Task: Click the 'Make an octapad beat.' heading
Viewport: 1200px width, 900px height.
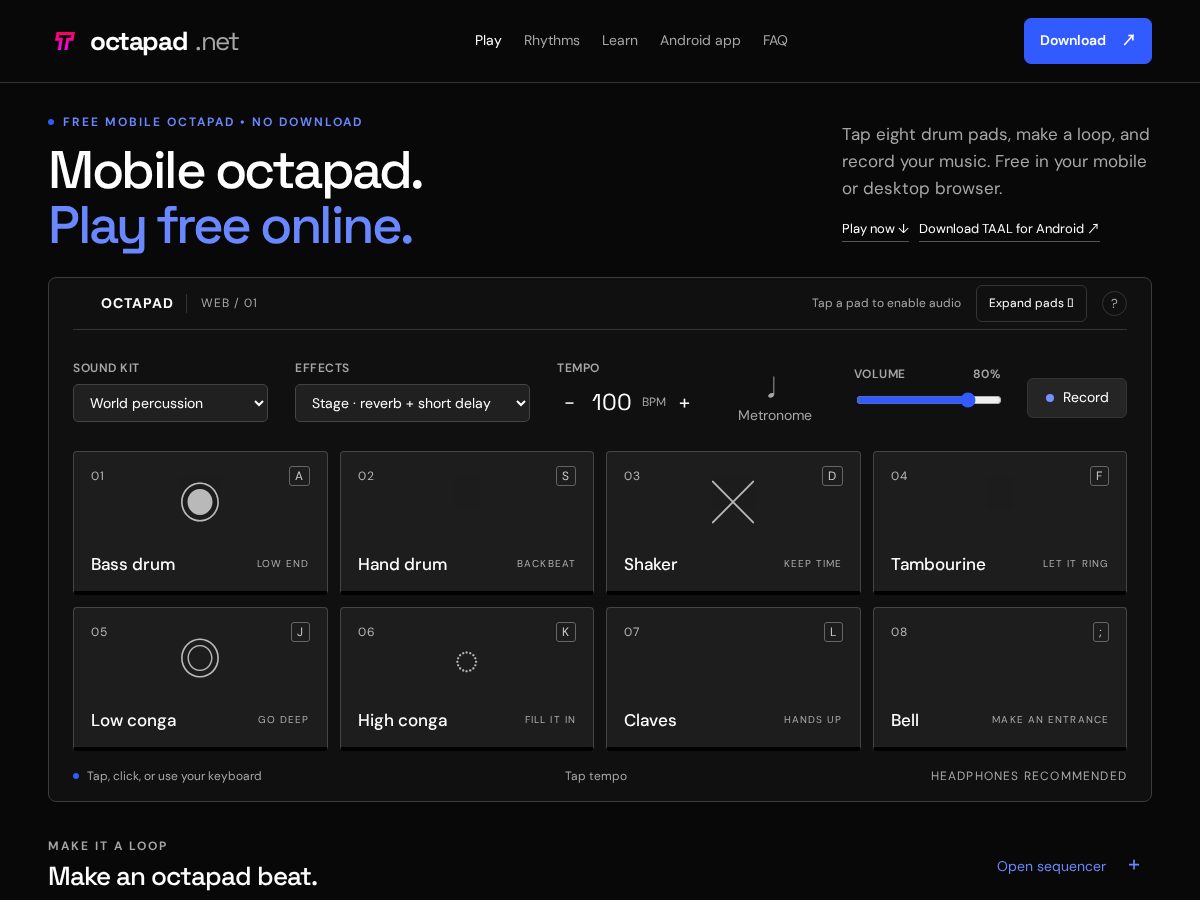Action: 183,877
